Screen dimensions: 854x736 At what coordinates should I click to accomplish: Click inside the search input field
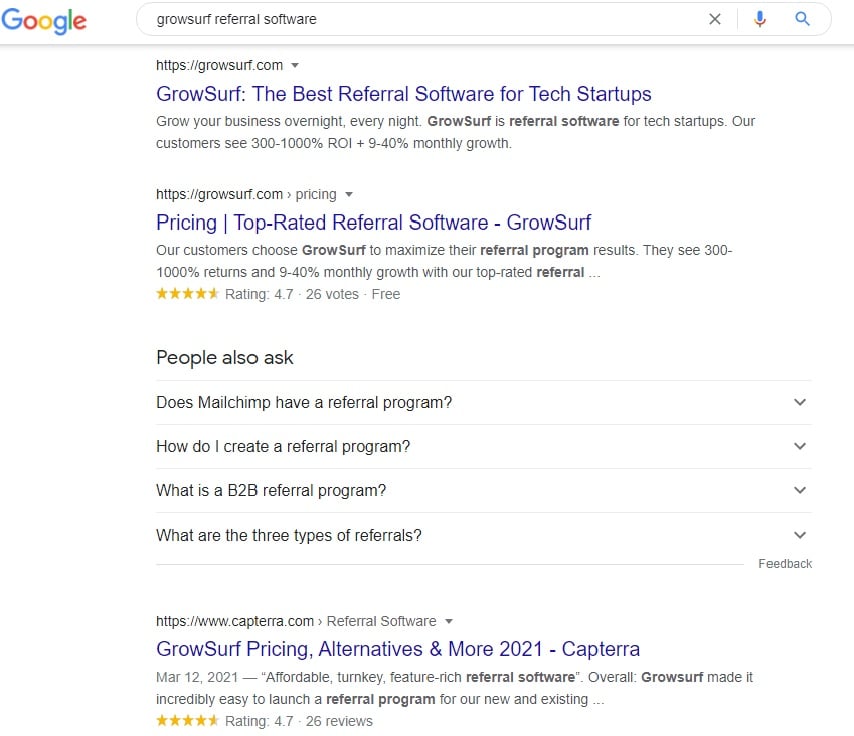[400, 19]
